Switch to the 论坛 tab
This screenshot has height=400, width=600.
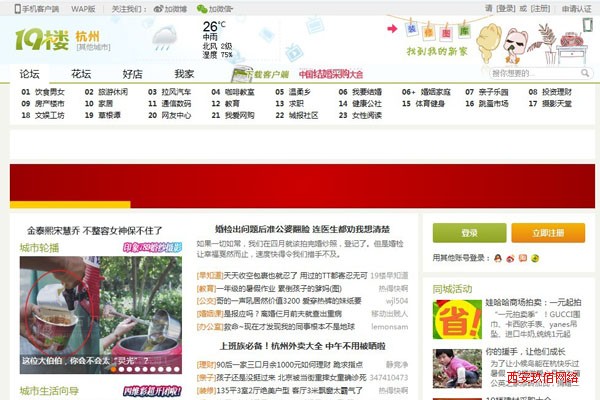point(30,73)
